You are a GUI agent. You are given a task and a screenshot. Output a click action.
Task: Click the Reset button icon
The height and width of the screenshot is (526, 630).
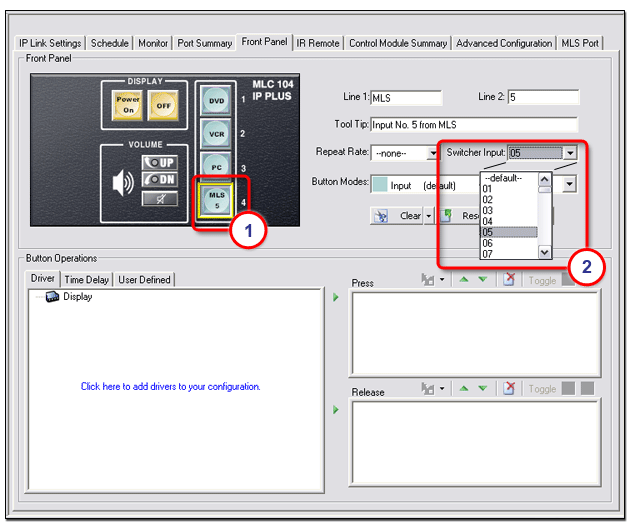(x=446, y=215)
